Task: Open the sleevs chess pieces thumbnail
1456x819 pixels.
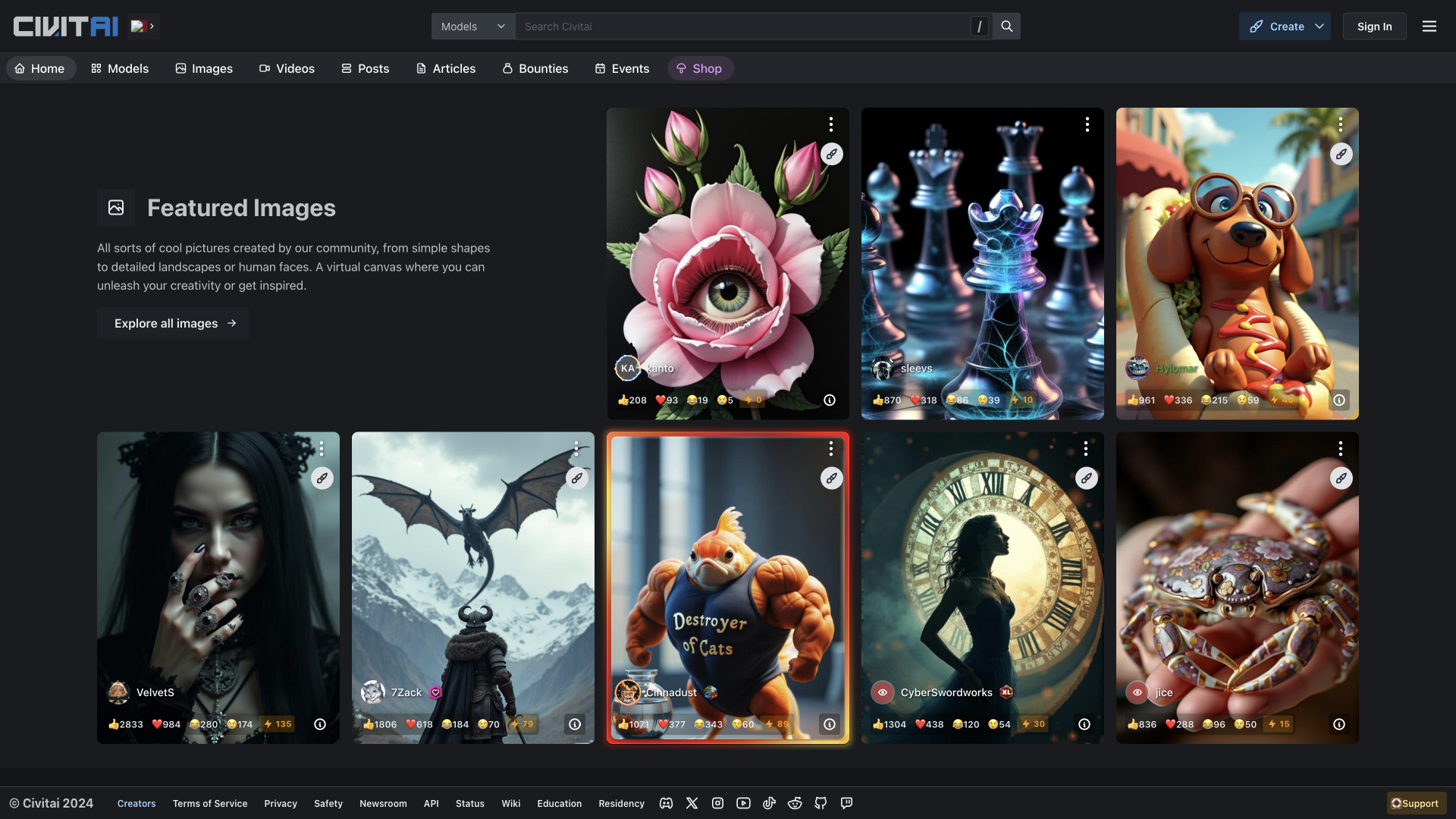Action: click(x=983, y=263)
